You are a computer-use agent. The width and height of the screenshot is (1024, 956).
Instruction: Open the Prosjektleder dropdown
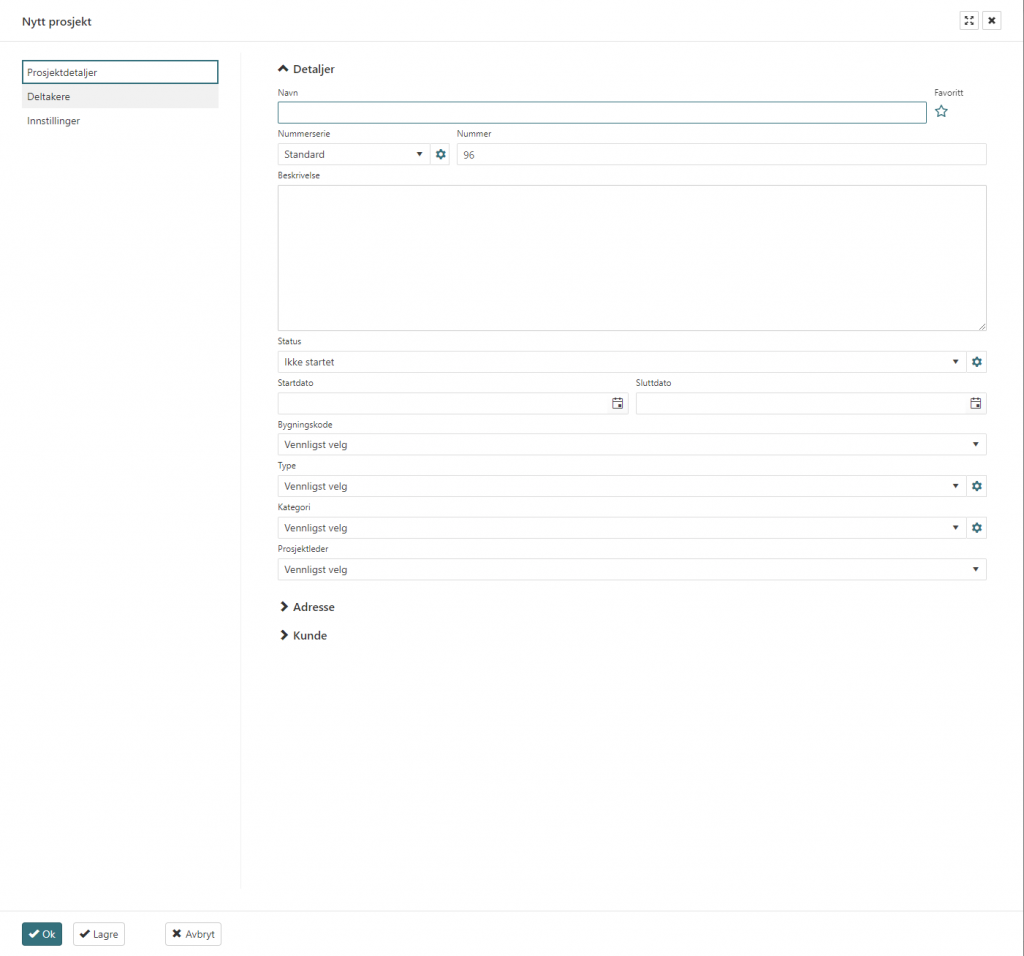[631, 569]
